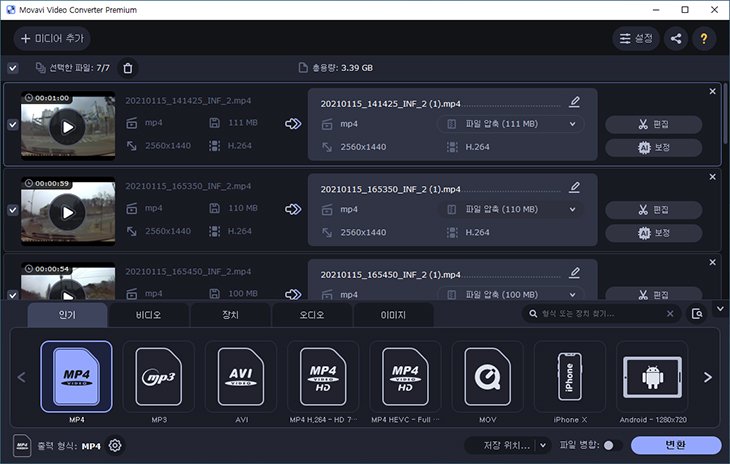Remove the 165450 file with its X

[712, 262]
